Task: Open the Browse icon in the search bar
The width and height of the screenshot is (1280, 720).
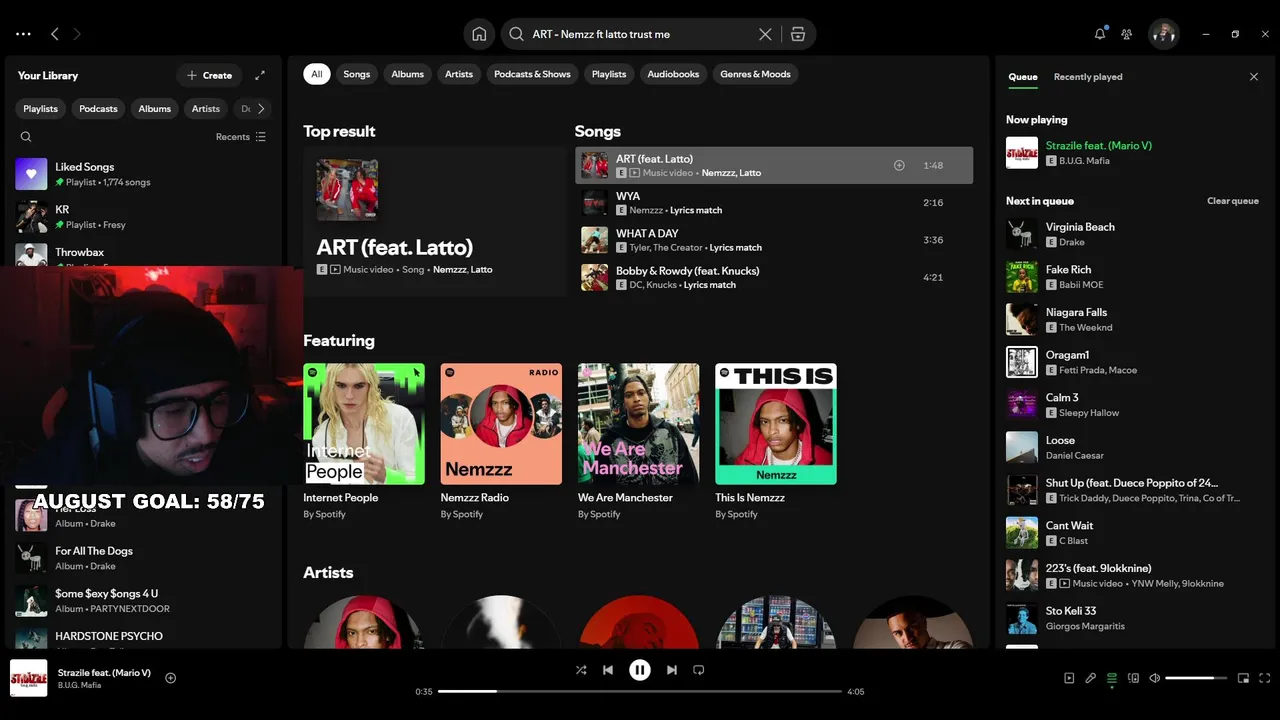Action: (x=797, y=34)
